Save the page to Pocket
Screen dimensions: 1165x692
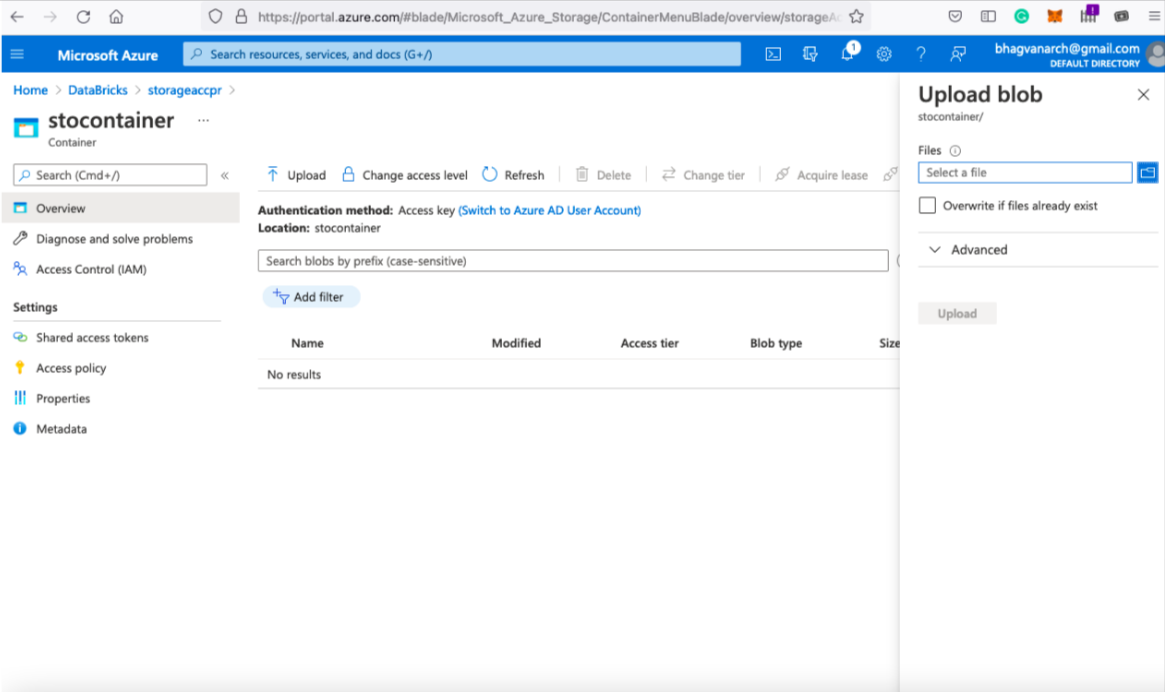(x=955, y=16)
